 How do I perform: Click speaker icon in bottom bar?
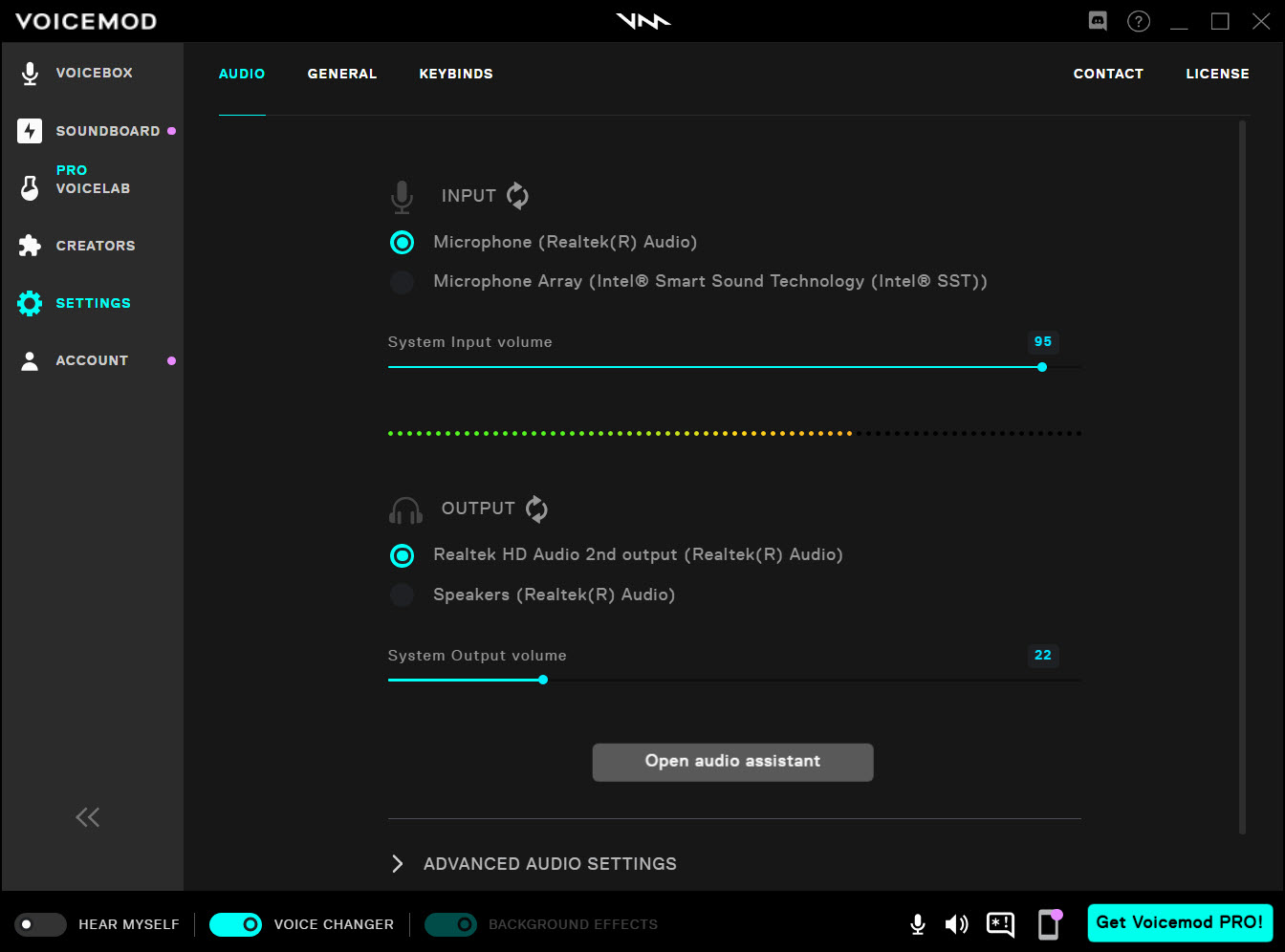tap(956, 924)
